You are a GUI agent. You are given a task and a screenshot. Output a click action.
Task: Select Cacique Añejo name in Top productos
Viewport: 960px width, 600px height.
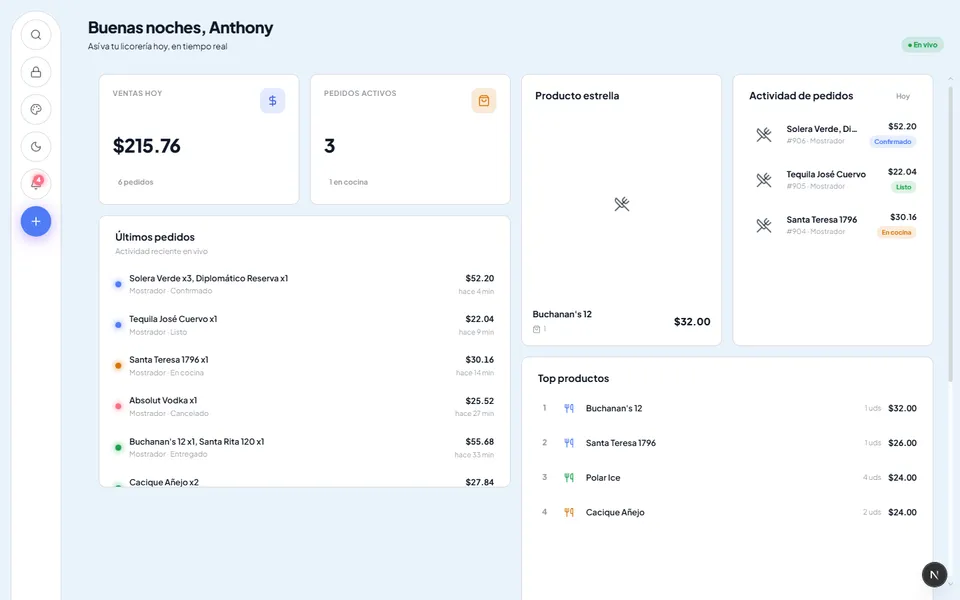[615, 512]
